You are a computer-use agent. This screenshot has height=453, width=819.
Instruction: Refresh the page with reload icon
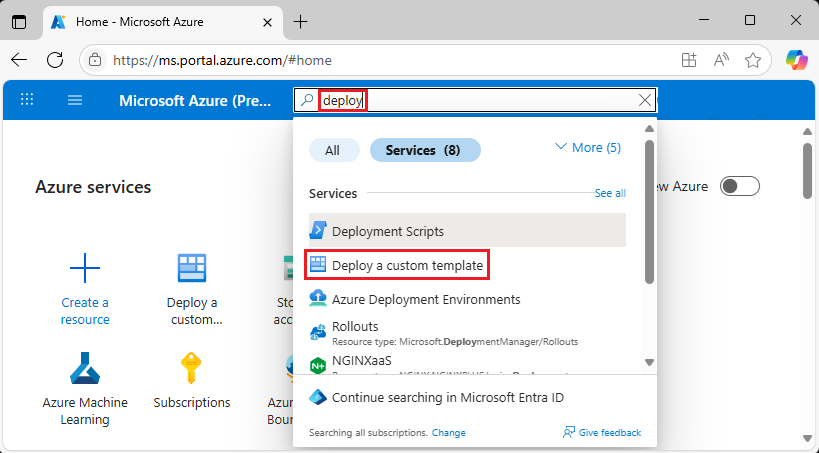point(55,60)
